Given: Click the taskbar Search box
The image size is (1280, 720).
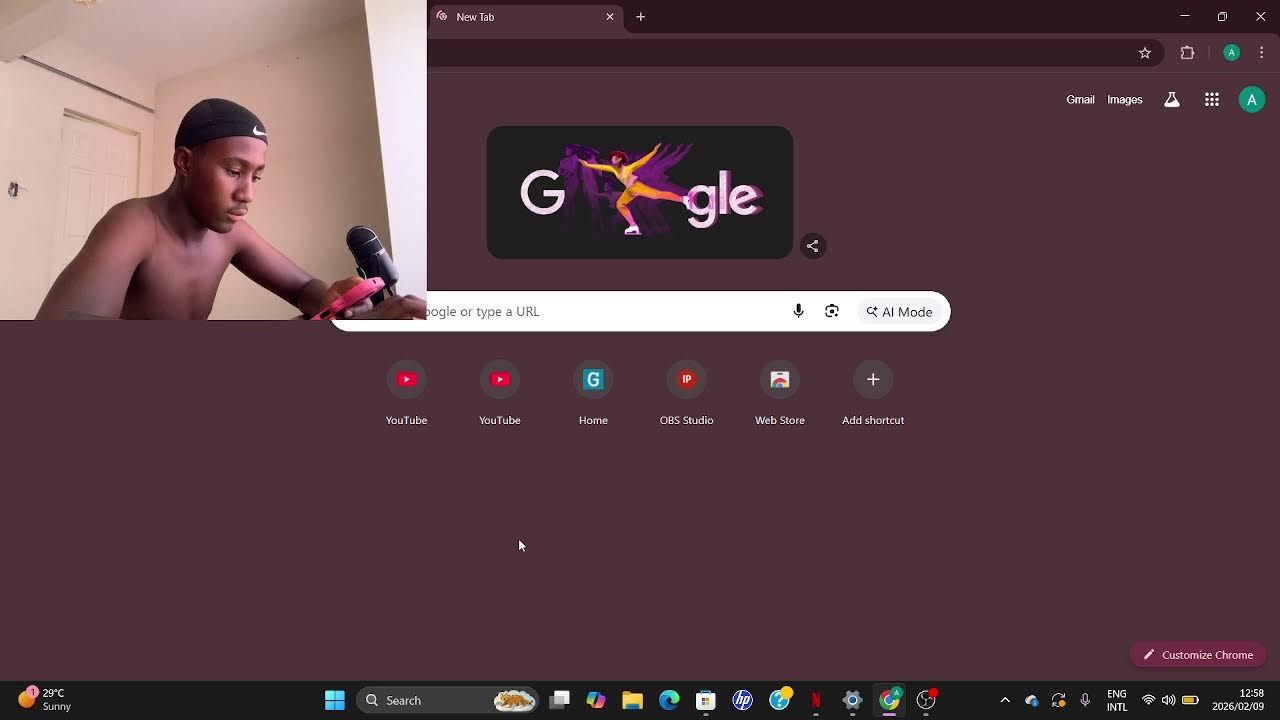Looking at the screenshot, I should 448,700.
